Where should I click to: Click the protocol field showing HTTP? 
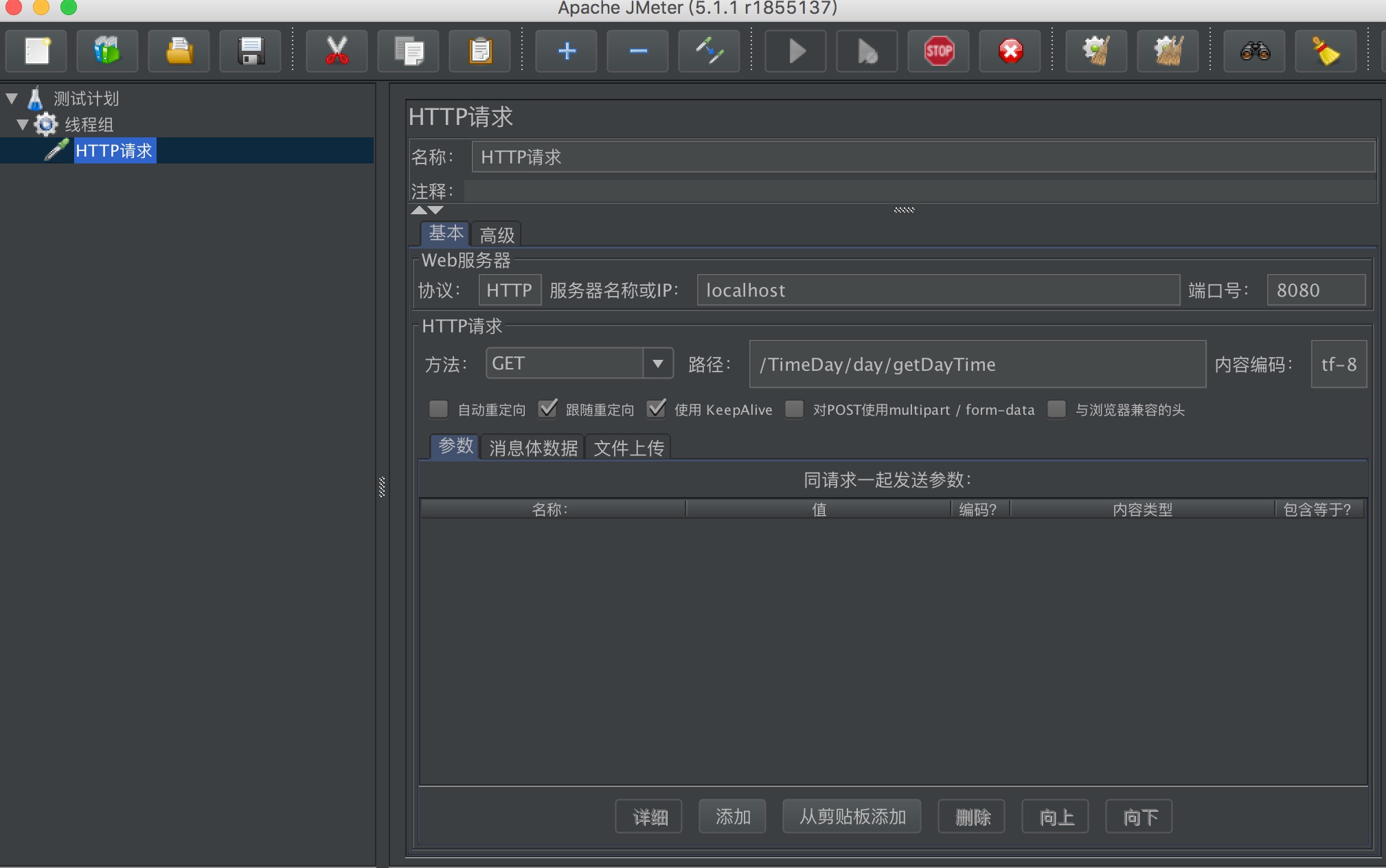tap(510, 290)
